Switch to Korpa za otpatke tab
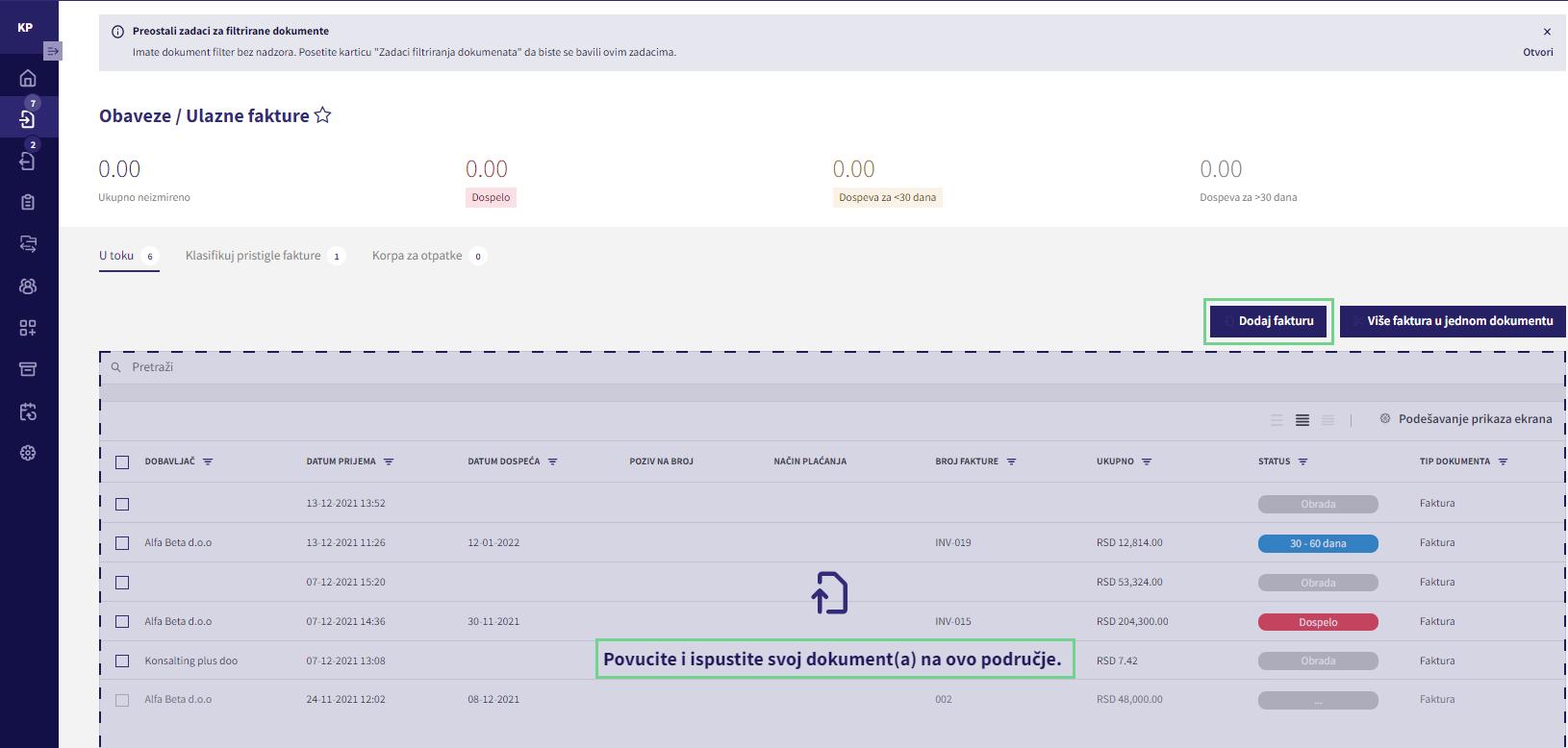Image resolution: width=1568 pixels, height=748 pixels. pyautogui.click(x=429, y=256)
